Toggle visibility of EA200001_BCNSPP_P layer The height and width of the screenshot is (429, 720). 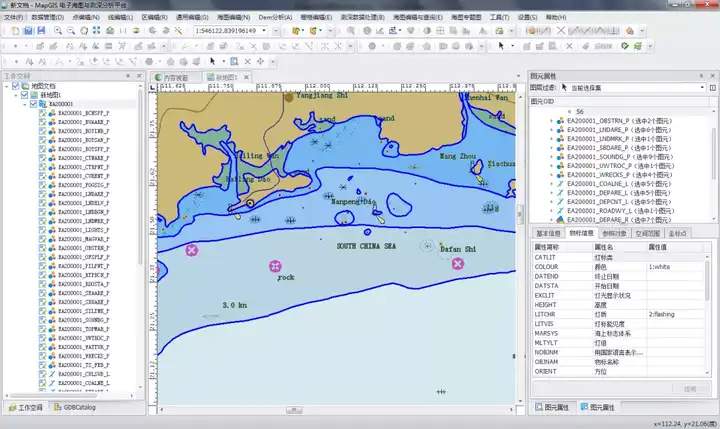(x=42, y=113)
